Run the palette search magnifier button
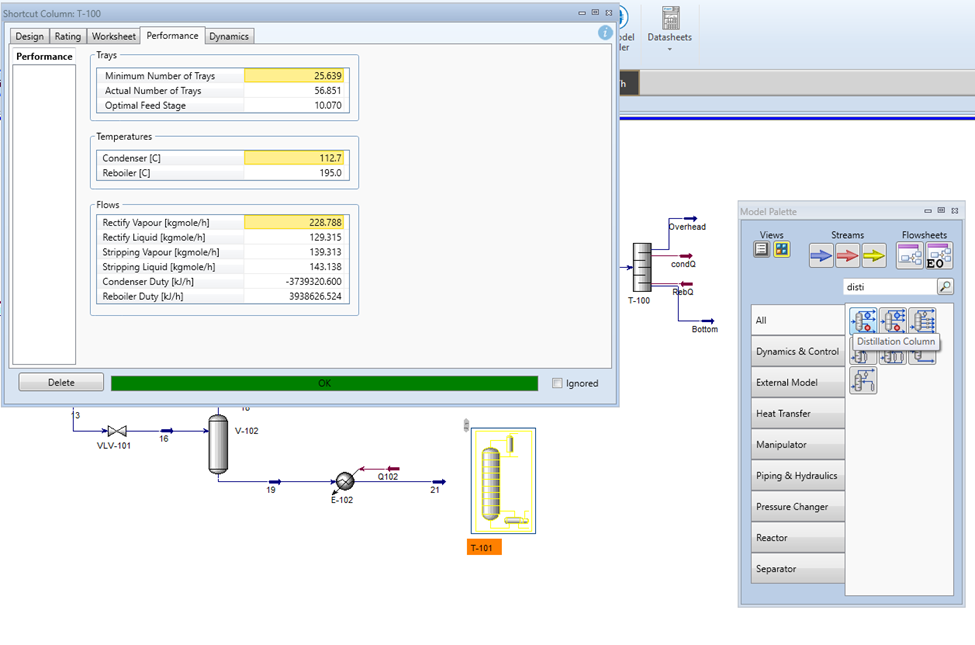This screenshot has width=975, height=645. pyautogui.click(x=945, y=287)
